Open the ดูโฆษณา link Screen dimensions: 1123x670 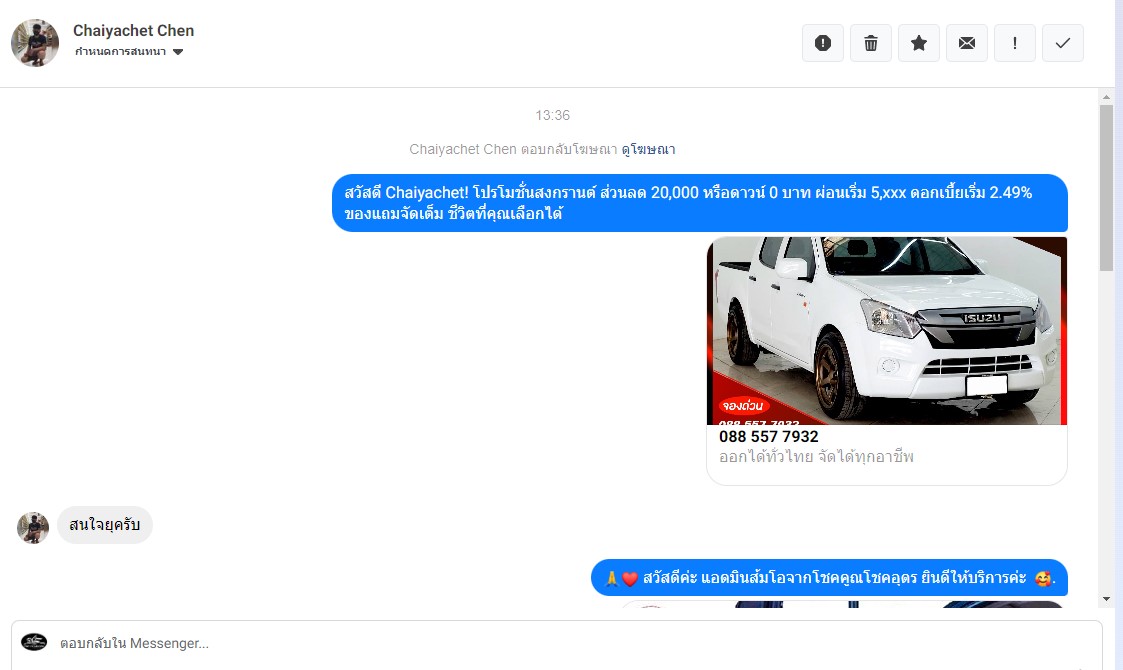pyautogui.click(x=648, y=149)
